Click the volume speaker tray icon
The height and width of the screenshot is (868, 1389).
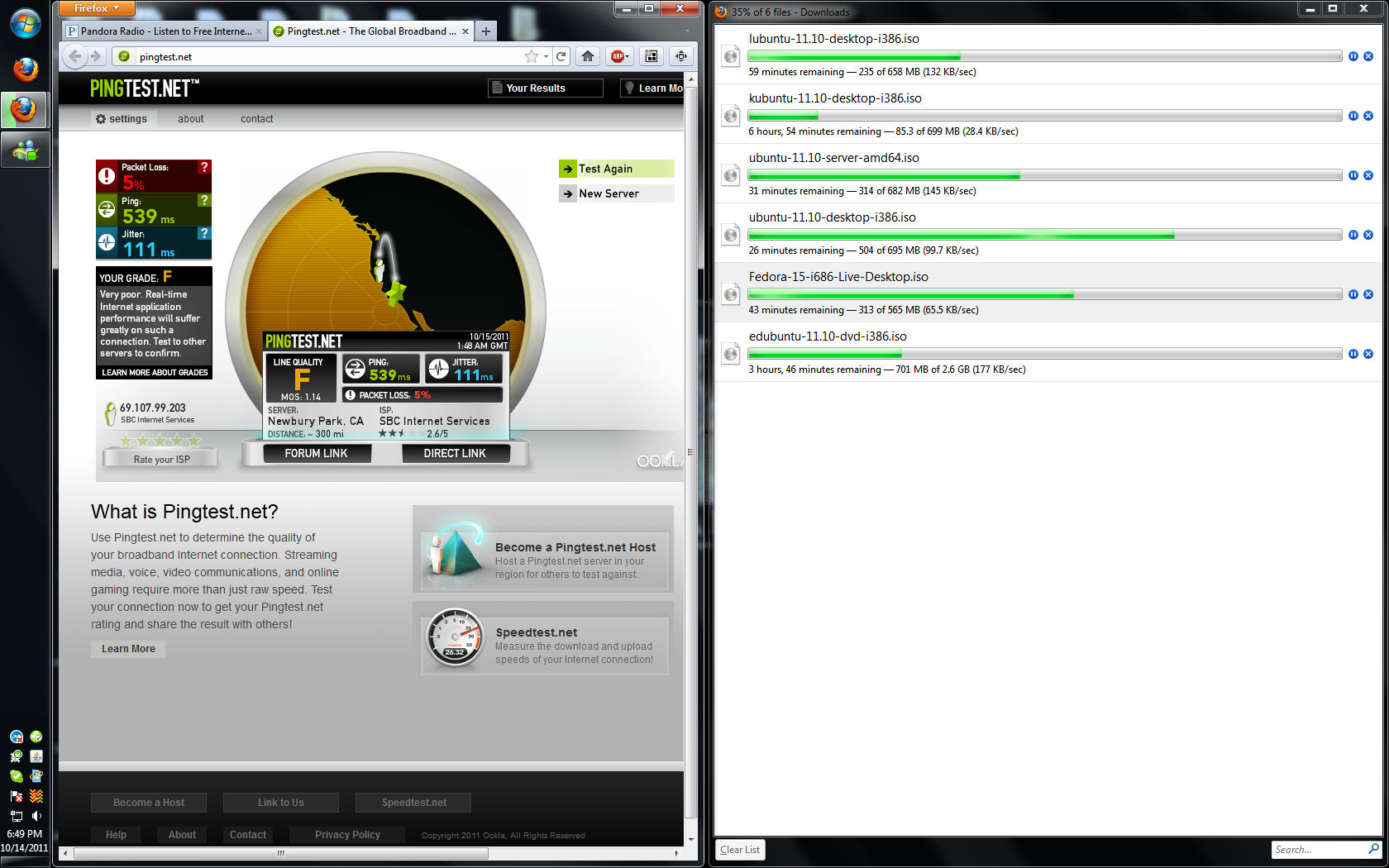36,815
